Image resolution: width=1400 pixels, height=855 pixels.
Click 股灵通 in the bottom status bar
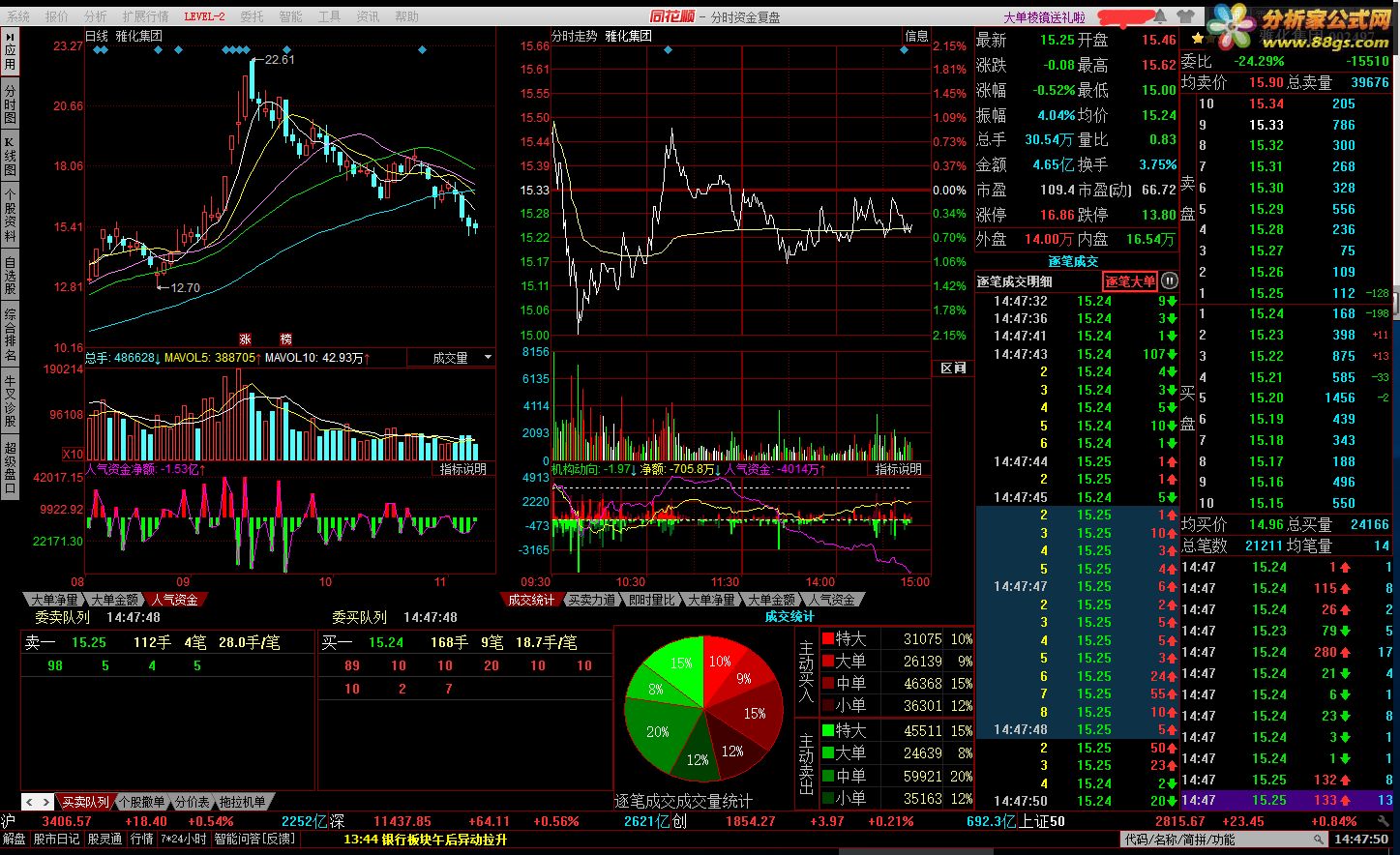point(105,840)
